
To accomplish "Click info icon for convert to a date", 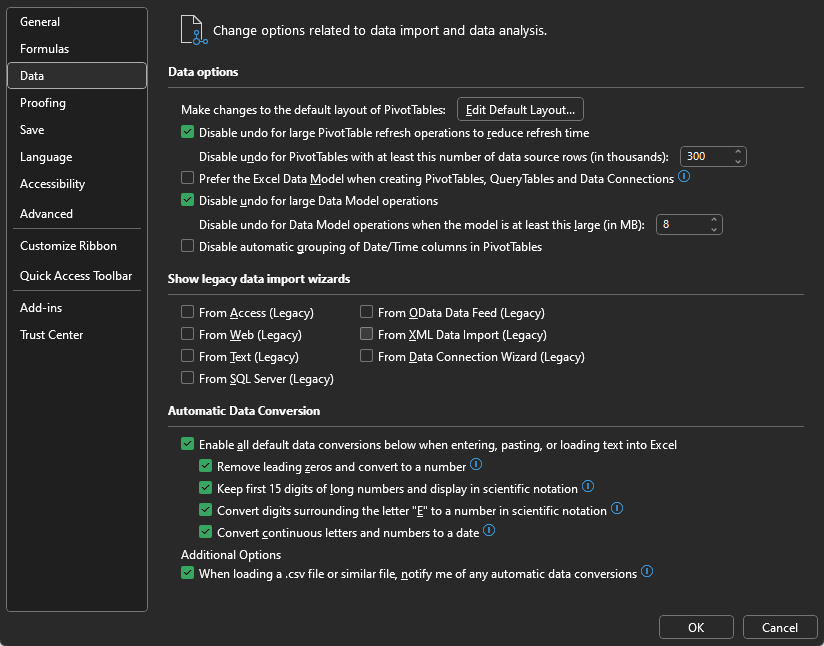I will point(489,531).
